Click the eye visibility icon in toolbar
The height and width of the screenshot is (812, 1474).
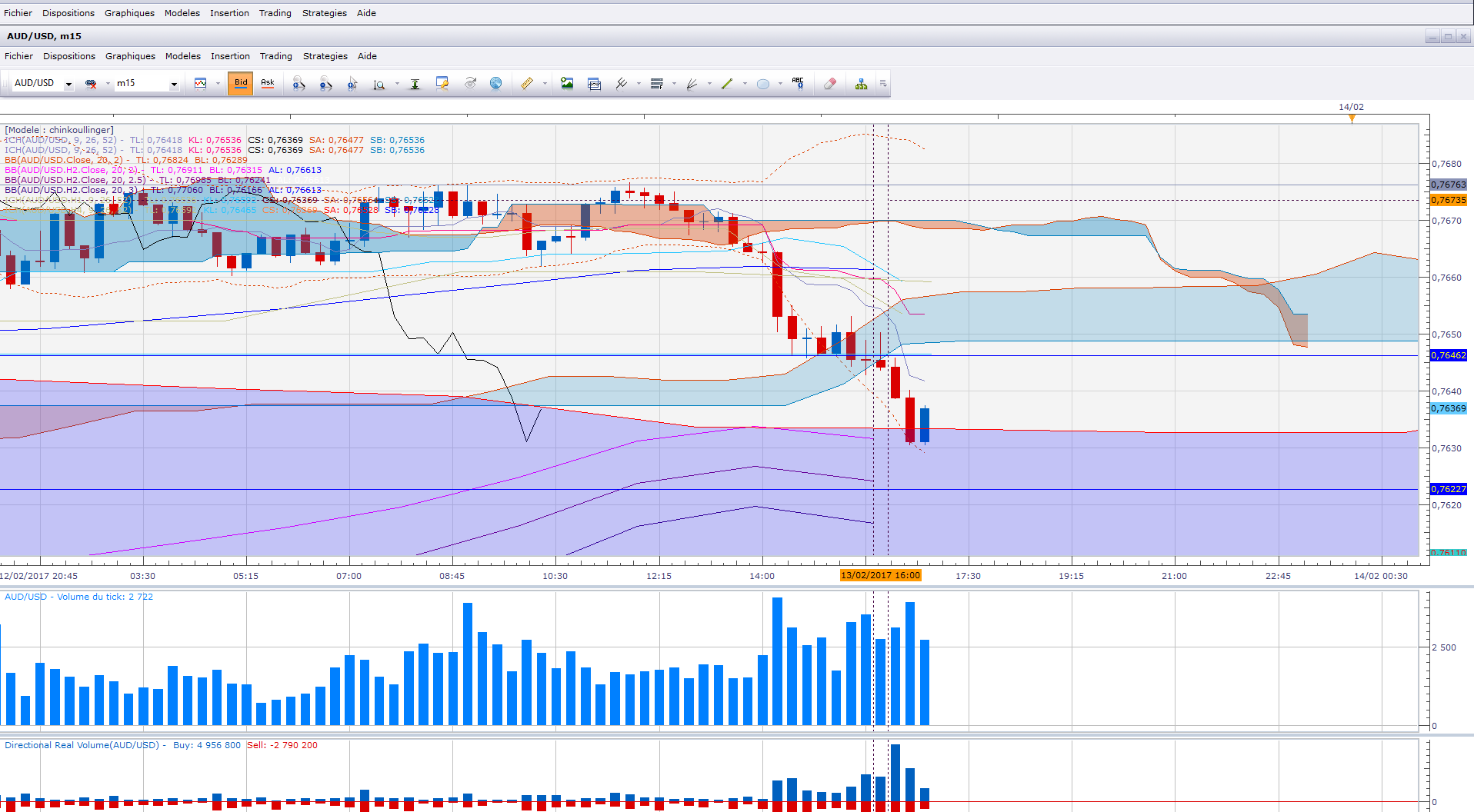(470, 84)
